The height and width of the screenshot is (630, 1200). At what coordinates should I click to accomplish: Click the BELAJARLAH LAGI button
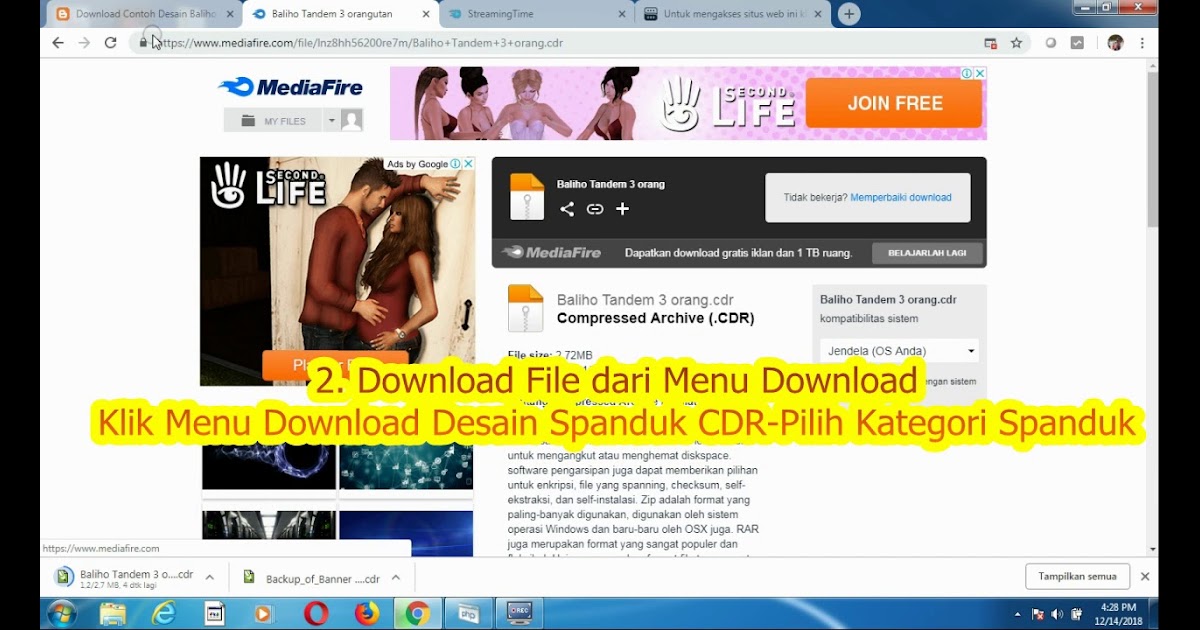click(927, 253)
